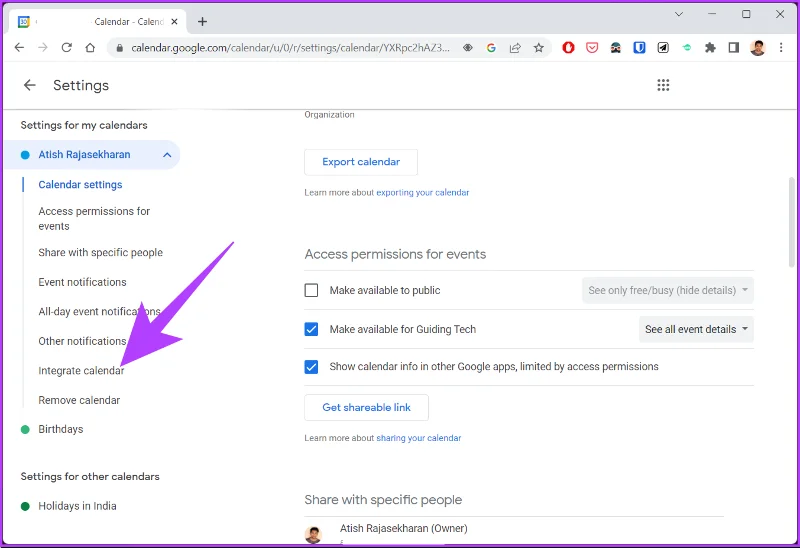Click the address bar URL

click(x=290, y=47)
